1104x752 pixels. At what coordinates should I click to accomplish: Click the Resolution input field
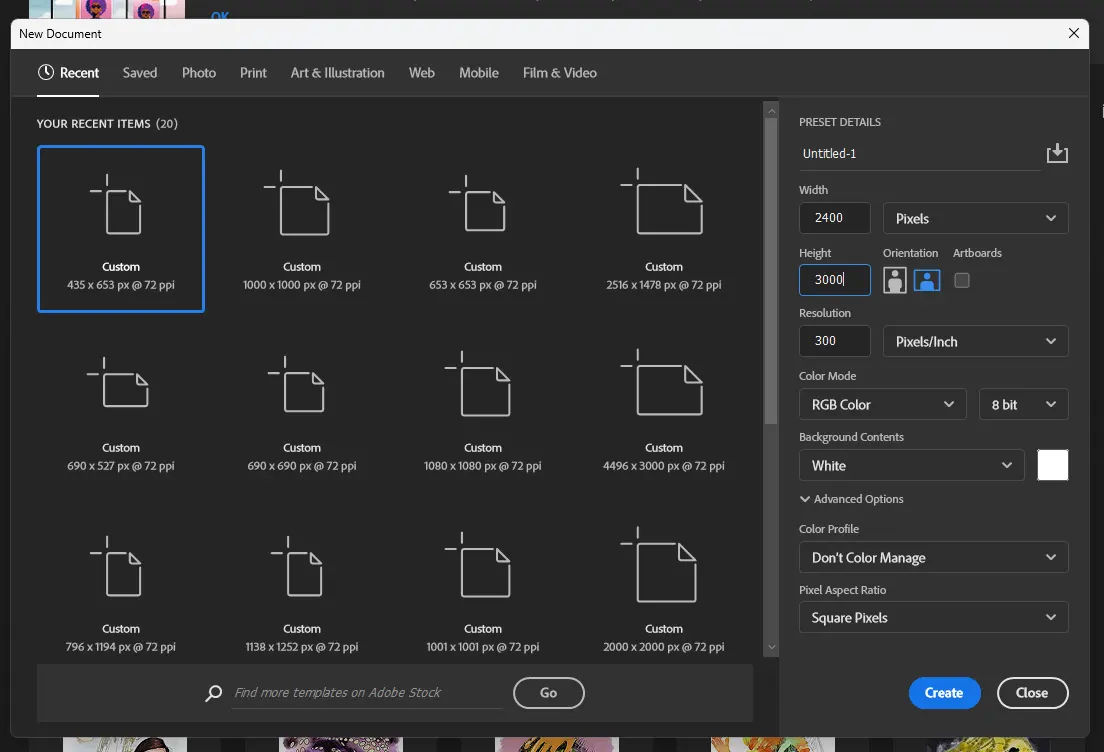pos(834,341)
